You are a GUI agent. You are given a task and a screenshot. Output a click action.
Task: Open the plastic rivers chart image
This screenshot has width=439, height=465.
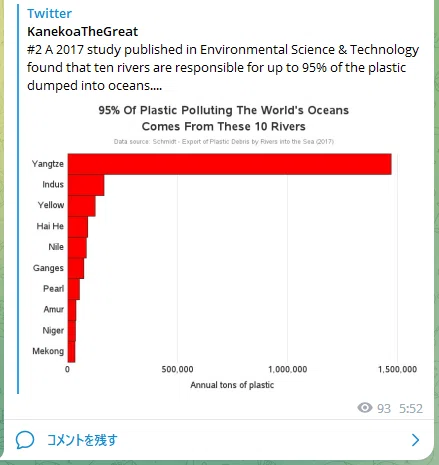(x=224, y=248)
